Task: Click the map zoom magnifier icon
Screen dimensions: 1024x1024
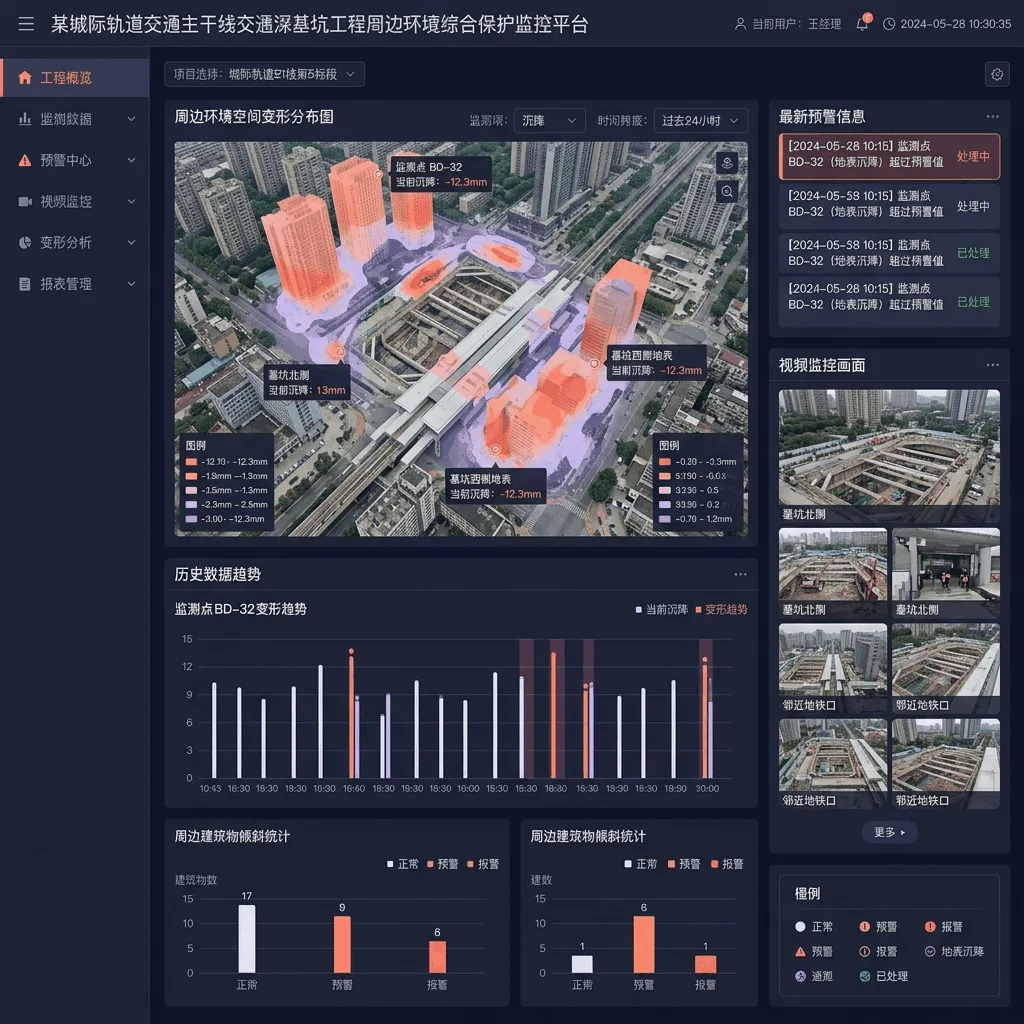Action: click(x=727, y=192)
